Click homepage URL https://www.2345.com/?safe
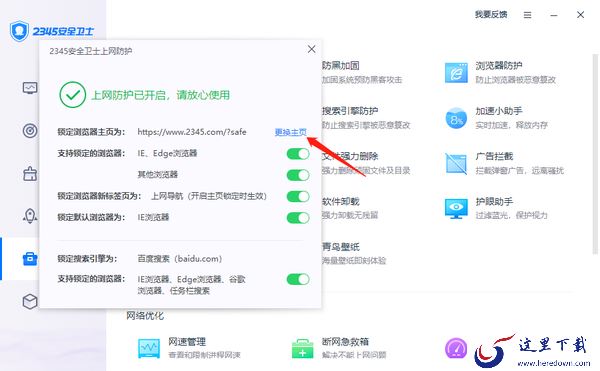 pos(192,132)
